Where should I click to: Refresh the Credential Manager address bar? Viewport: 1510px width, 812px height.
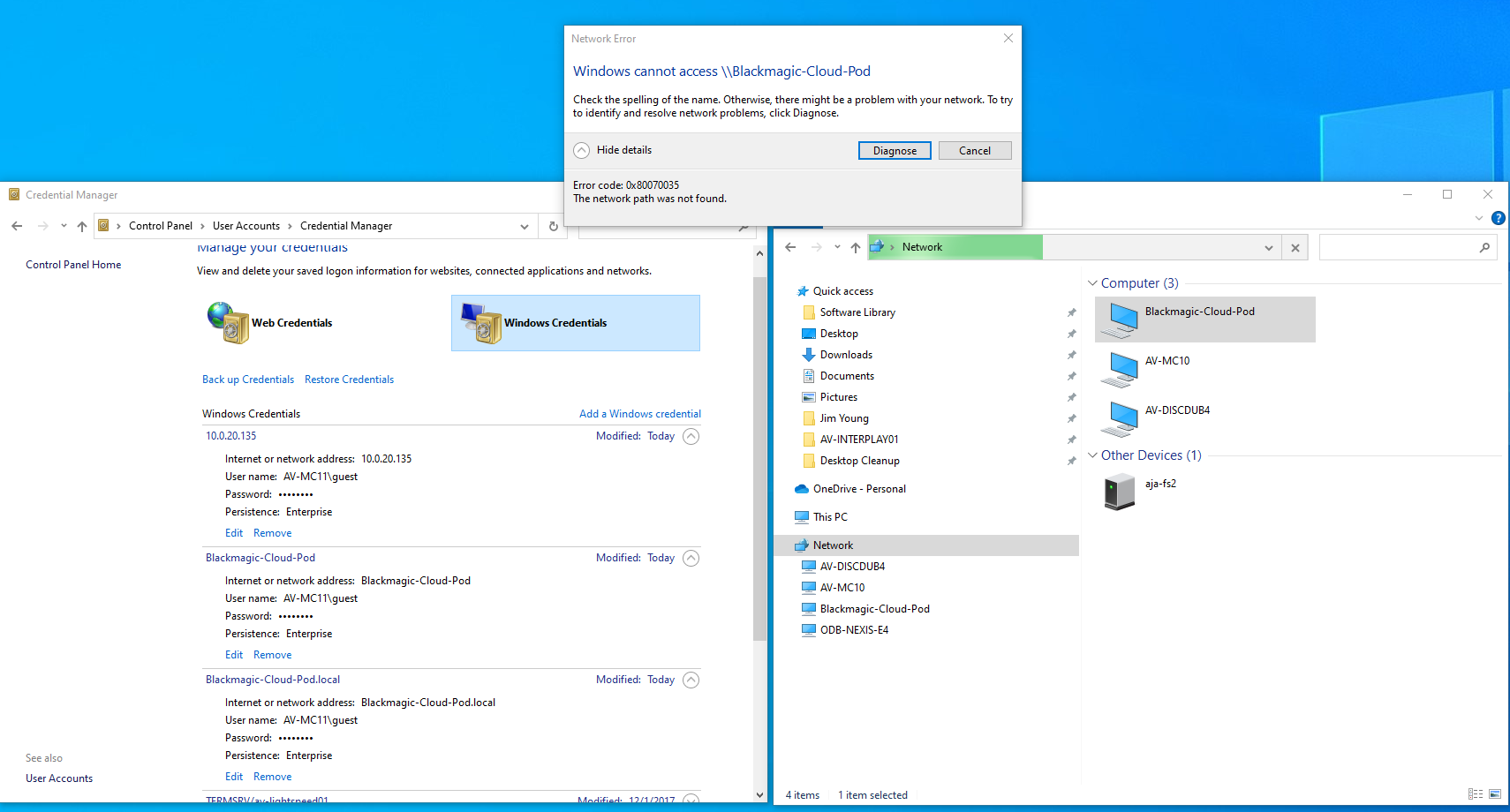click(x=554, y=226)
